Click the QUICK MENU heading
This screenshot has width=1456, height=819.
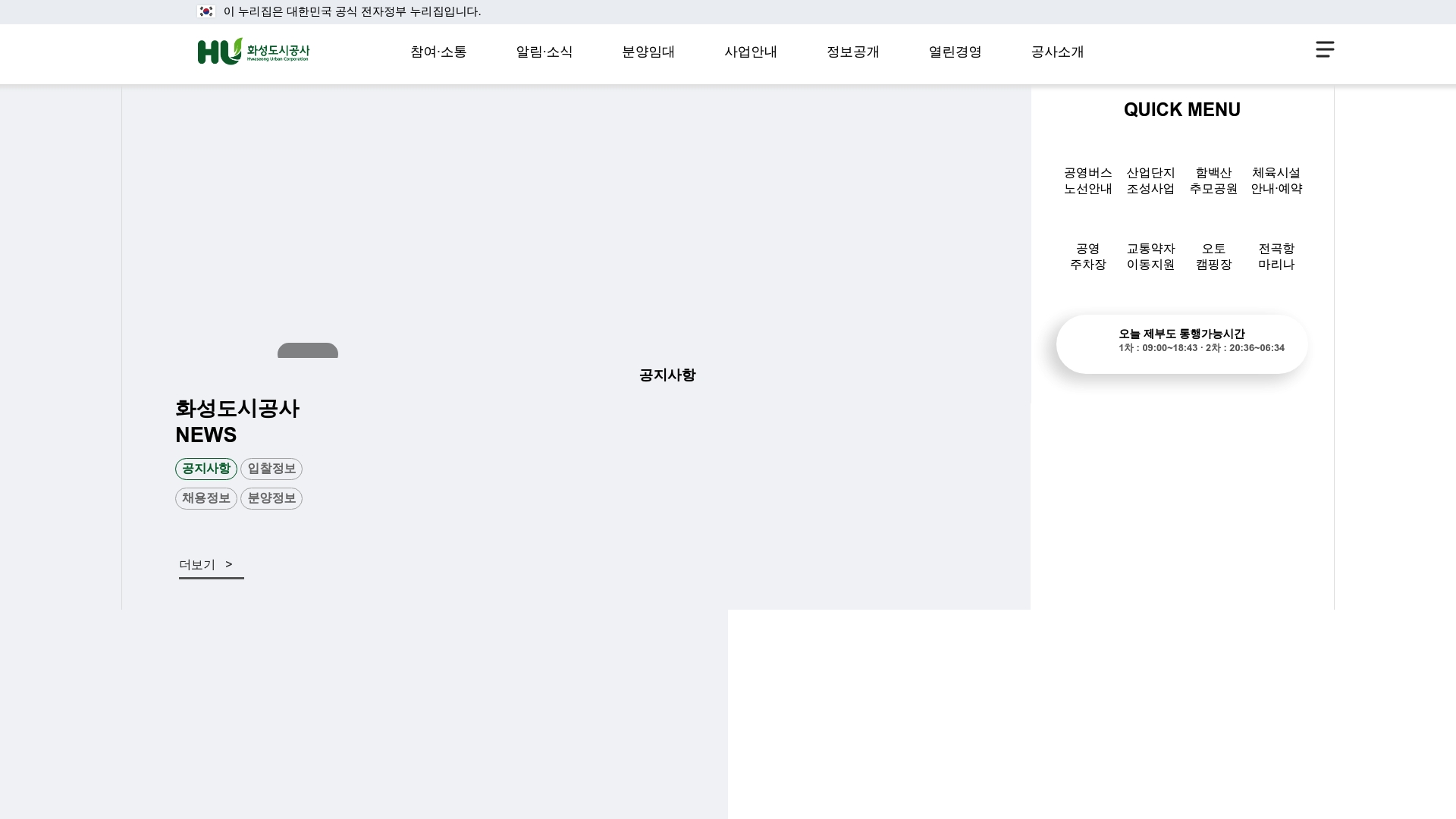point(1182,110)
